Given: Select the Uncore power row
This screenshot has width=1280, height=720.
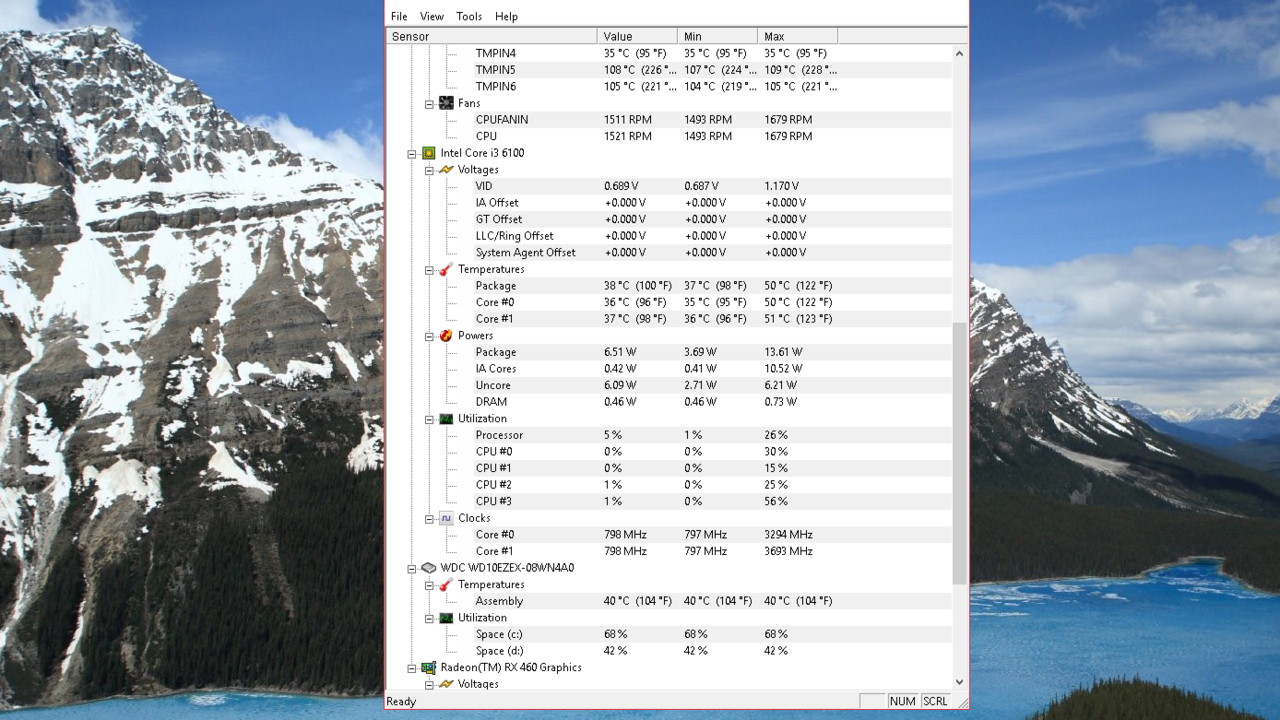Looking at the screenshot, I should [669, 385].
